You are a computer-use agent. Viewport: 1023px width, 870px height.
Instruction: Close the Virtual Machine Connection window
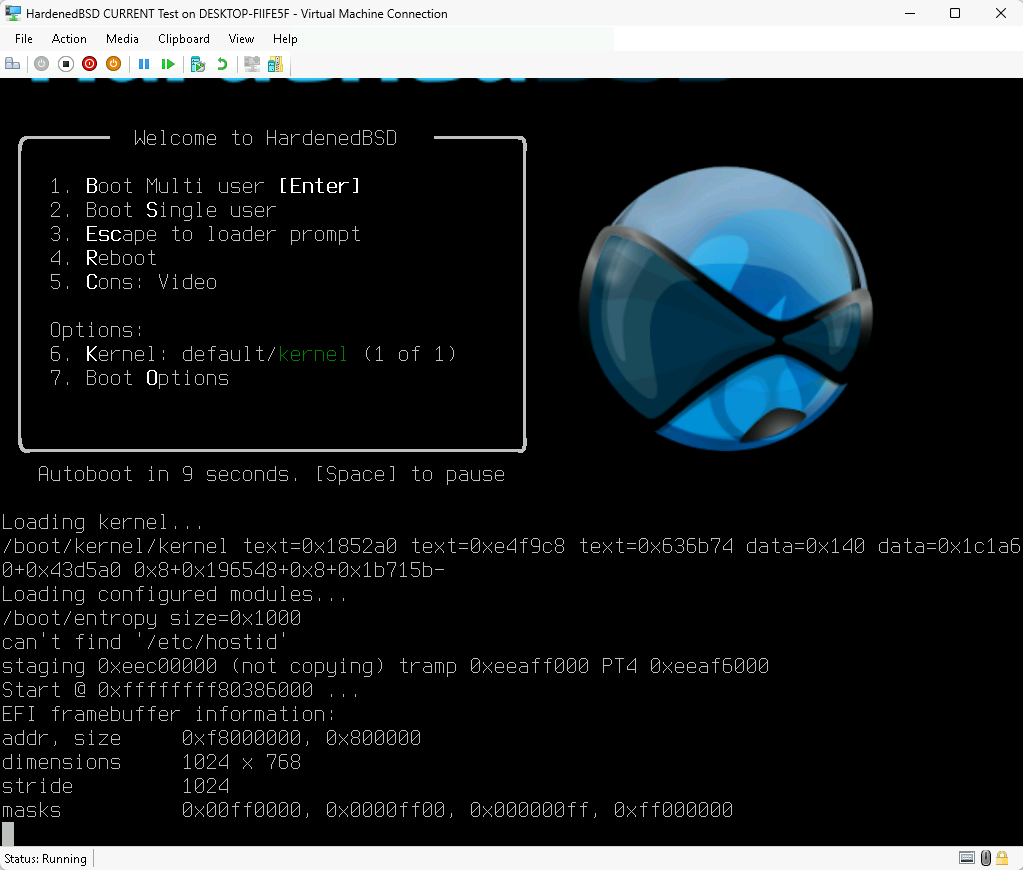[x=1001, y=13]
